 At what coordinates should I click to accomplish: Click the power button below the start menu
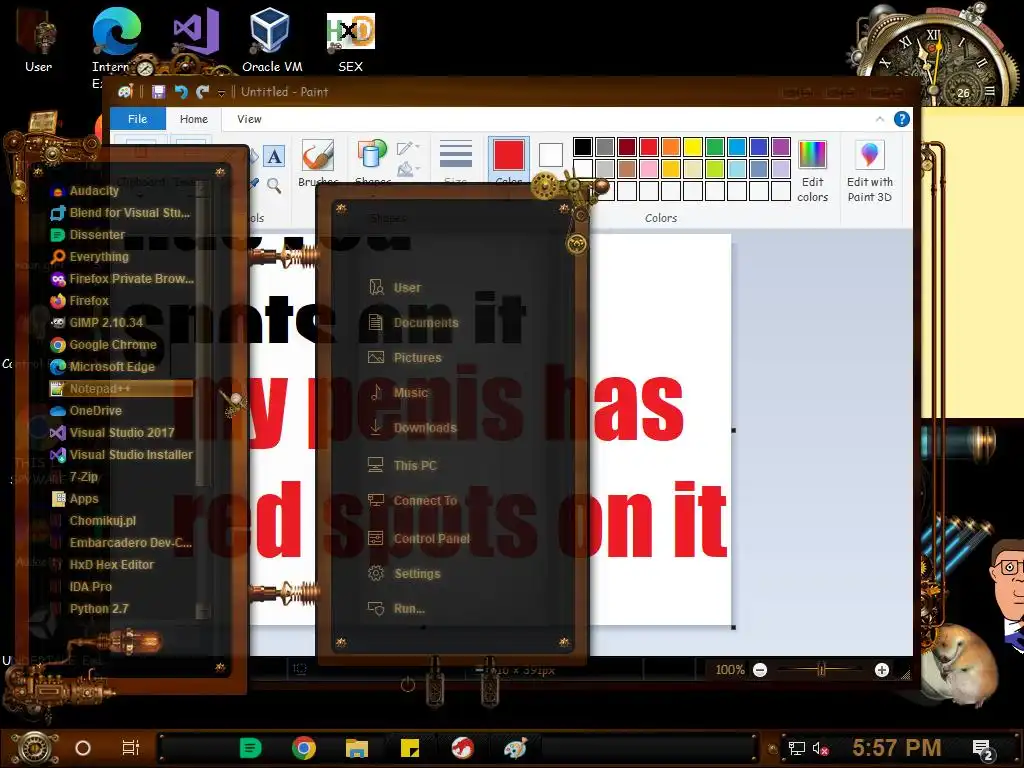coord(408,685)
